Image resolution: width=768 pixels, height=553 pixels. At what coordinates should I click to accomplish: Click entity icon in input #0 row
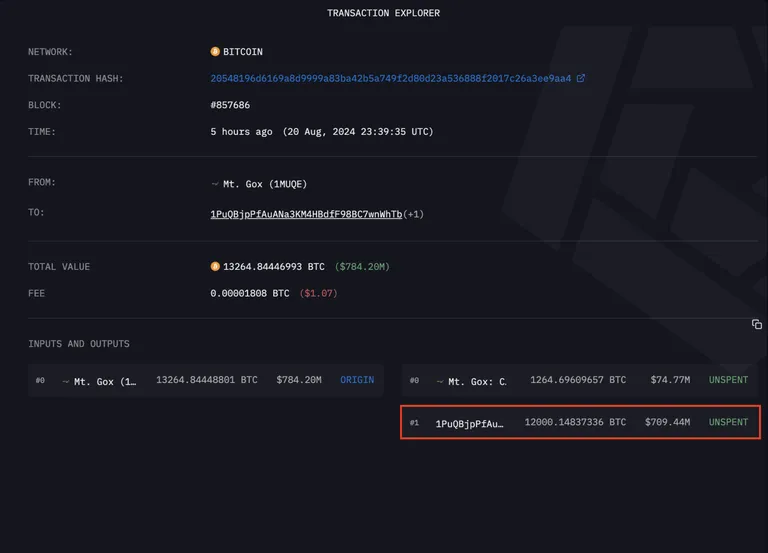(x=66, y=382)
